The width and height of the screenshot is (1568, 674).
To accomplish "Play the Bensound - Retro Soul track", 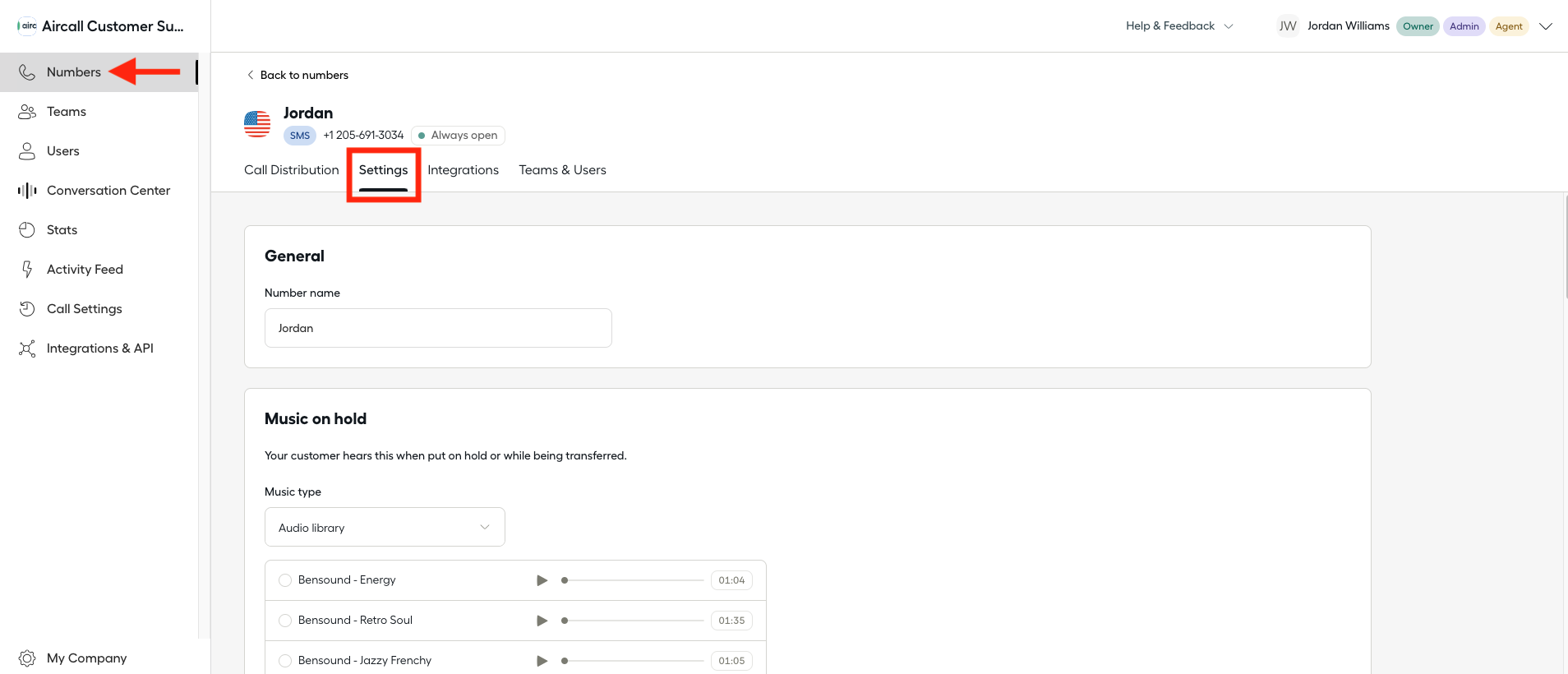I will 542,621.
